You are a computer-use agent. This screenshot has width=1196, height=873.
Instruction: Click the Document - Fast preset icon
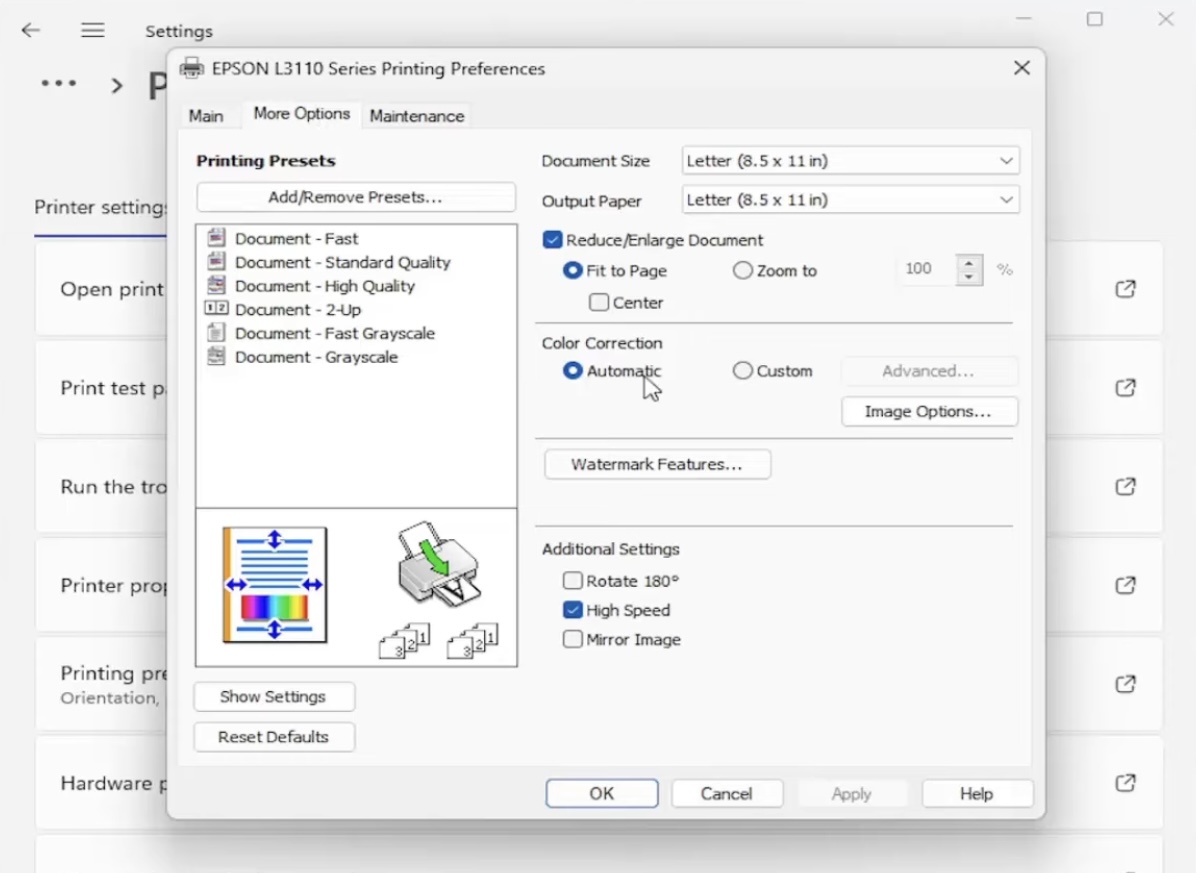217,238
